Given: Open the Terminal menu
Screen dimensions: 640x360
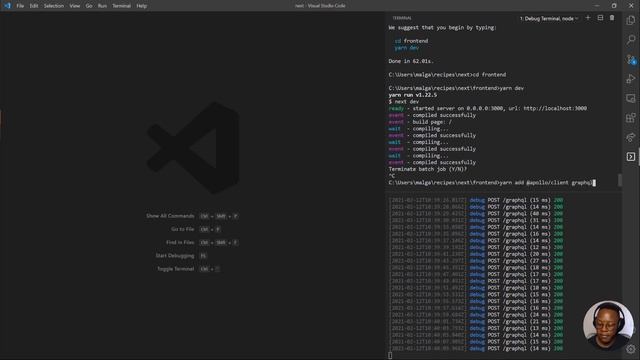Looking at the screenshot, I should coord(122,6).
